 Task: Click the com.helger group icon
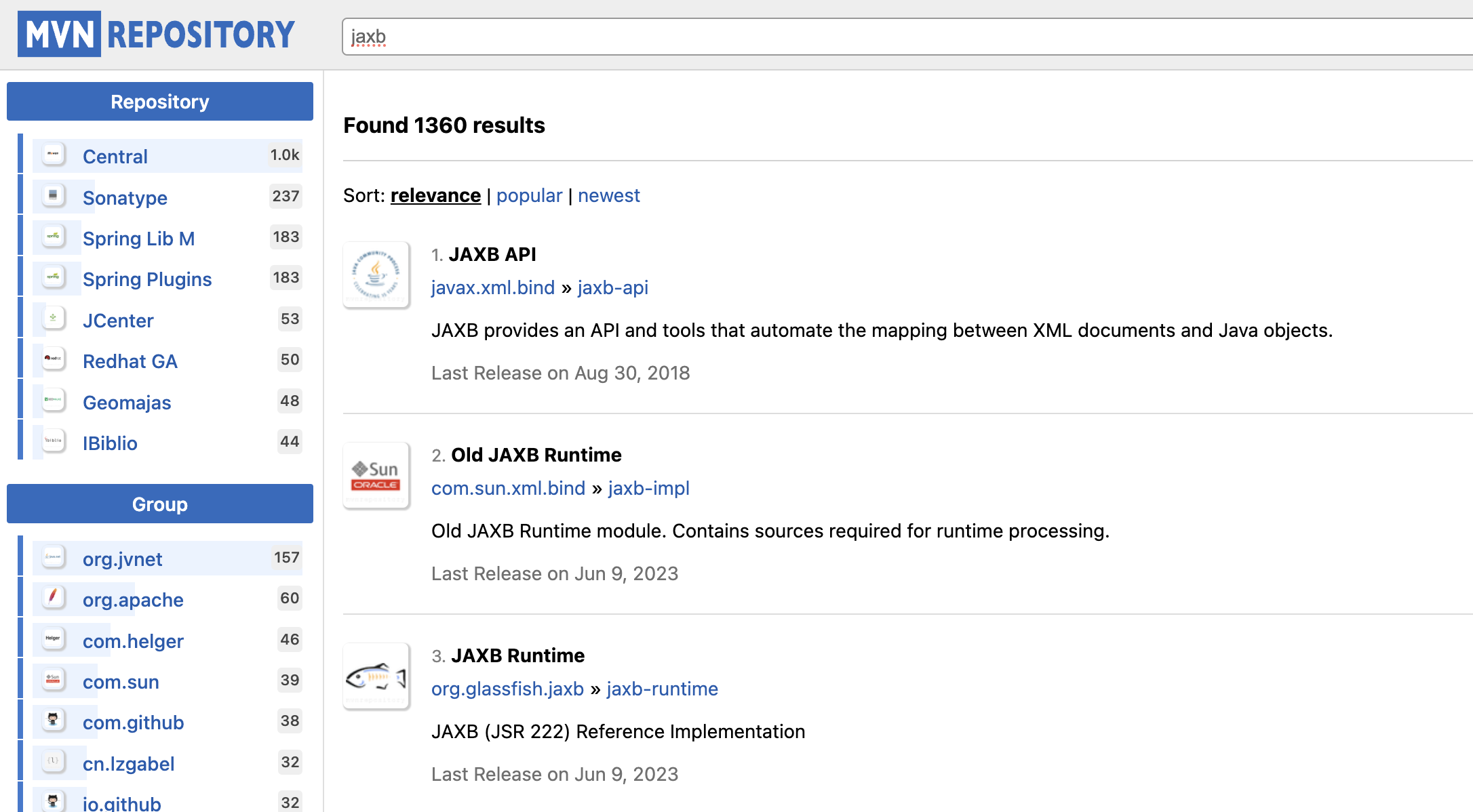pyautogui.click(x=54, y=639)
